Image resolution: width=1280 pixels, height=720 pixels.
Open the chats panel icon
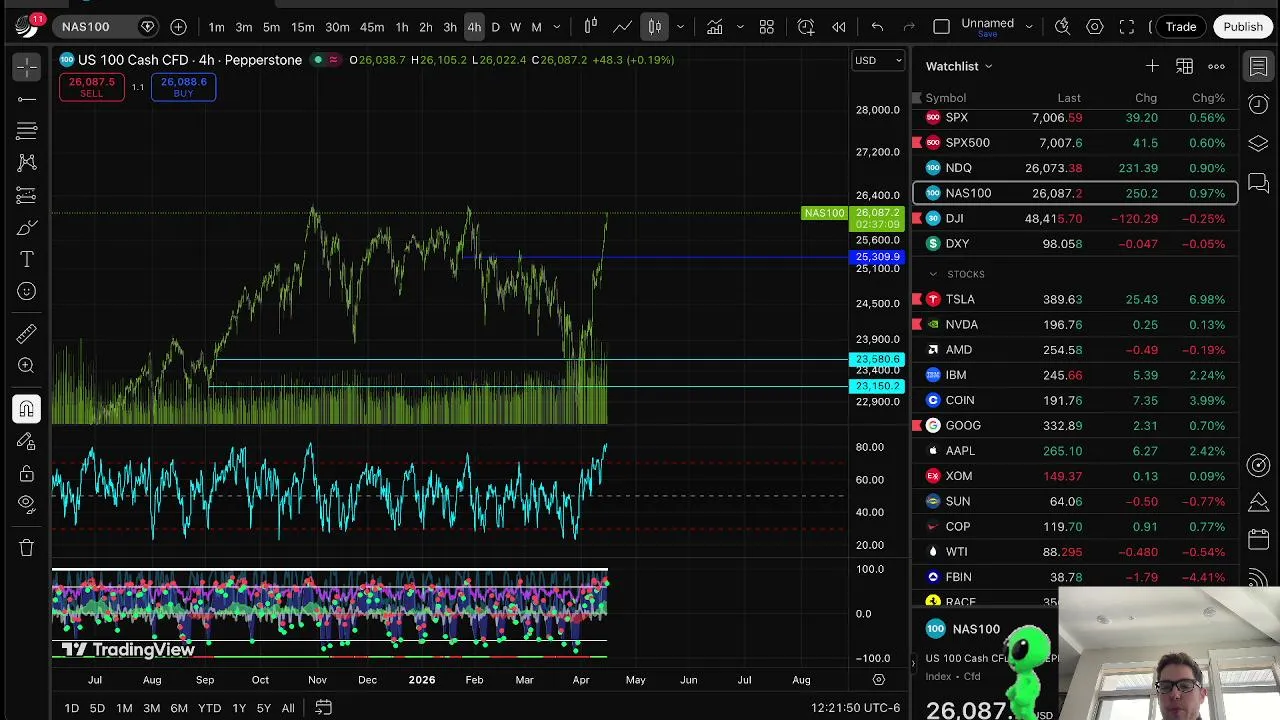tap(1258, 183)
